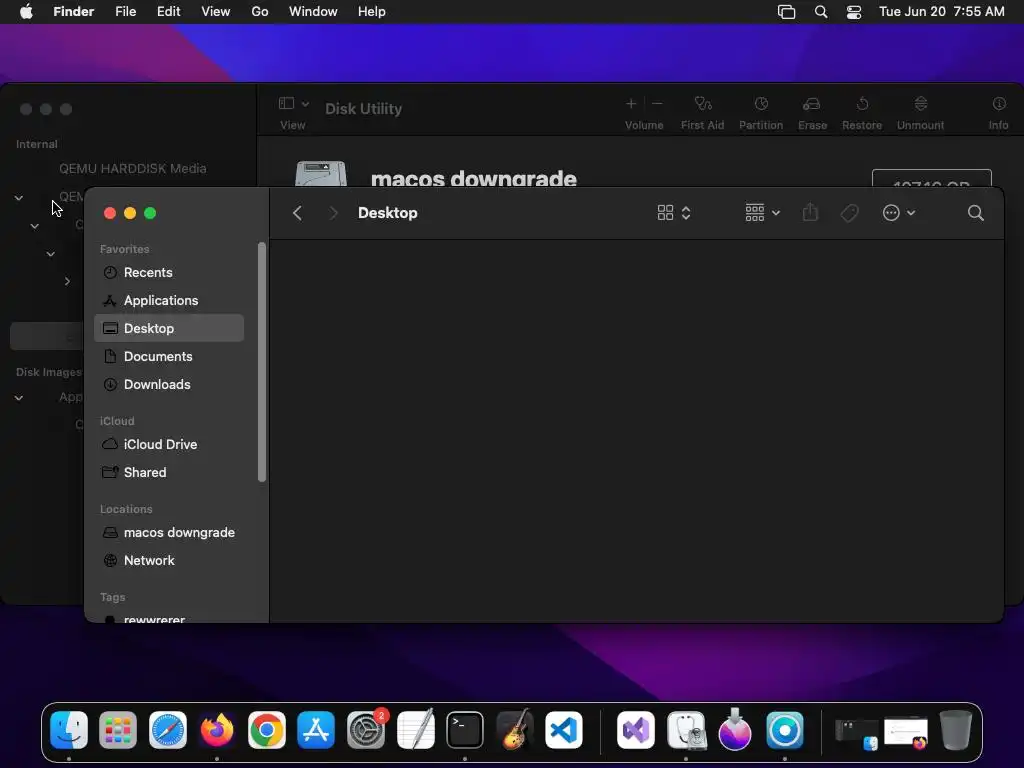Open Window menu

[313, 12]
